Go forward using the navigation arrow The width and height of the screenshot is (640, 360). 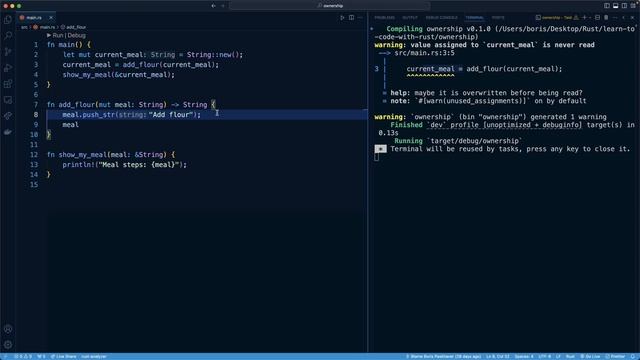point(223,6)
